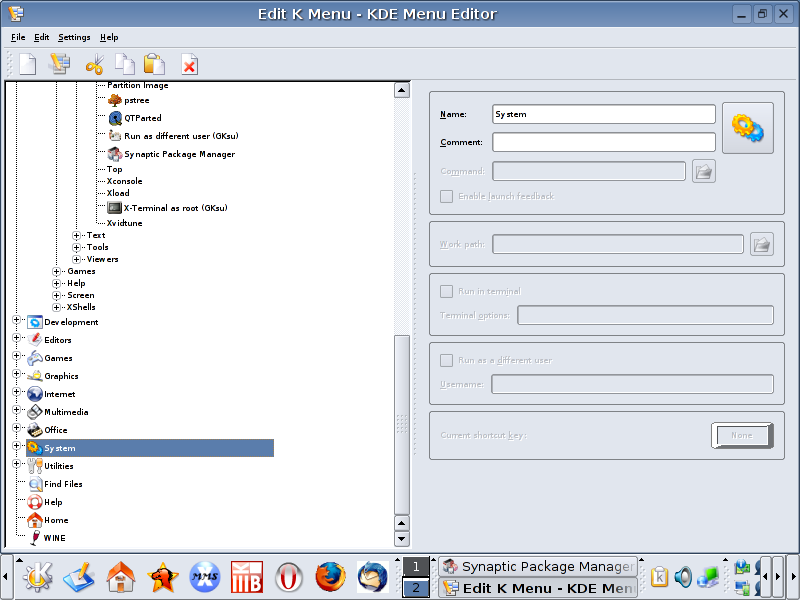This screenshot has width=800, height=600.
Task: Click the Paste clipboard icon
Action: tap(154, 65)
